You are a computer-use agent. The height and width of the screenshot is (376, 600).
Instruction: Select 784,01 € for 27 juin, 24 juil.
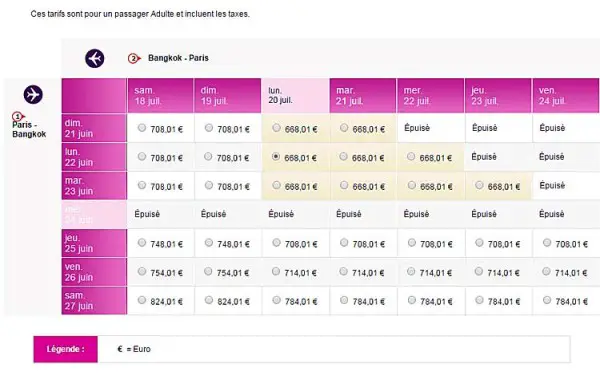tap(547, 300)
